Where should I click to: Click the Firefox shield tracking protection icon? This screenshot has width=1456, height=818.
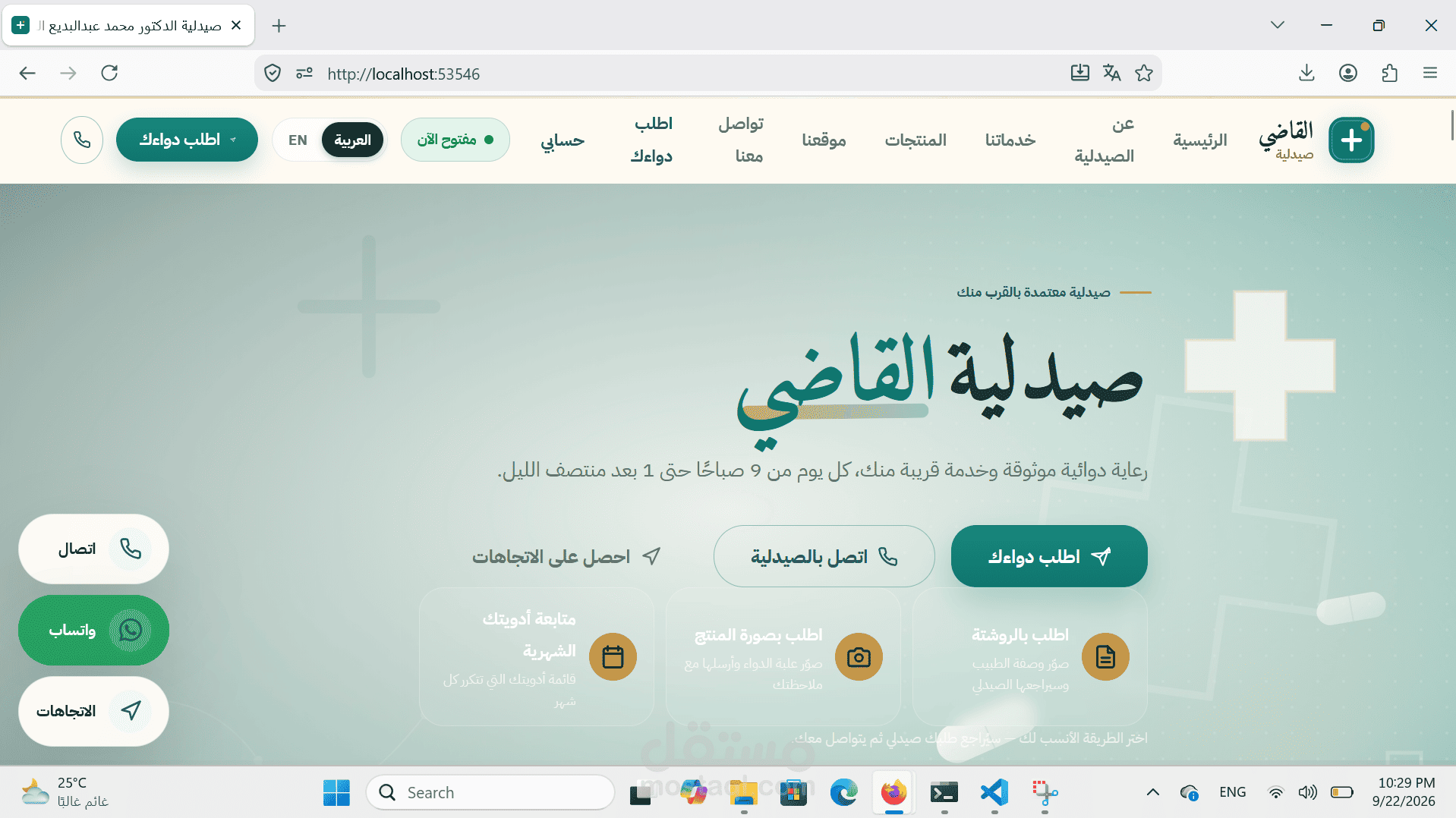click(273, 73)
